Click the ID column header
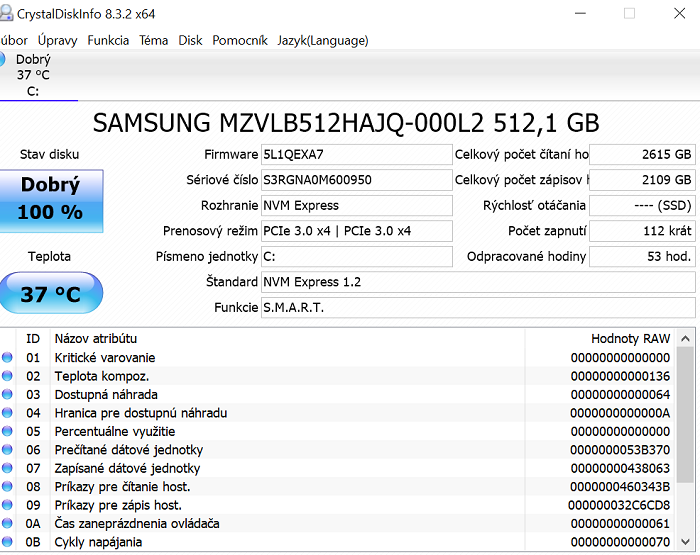Viewport: 700px width, 555px height. (x=33, y=339)
